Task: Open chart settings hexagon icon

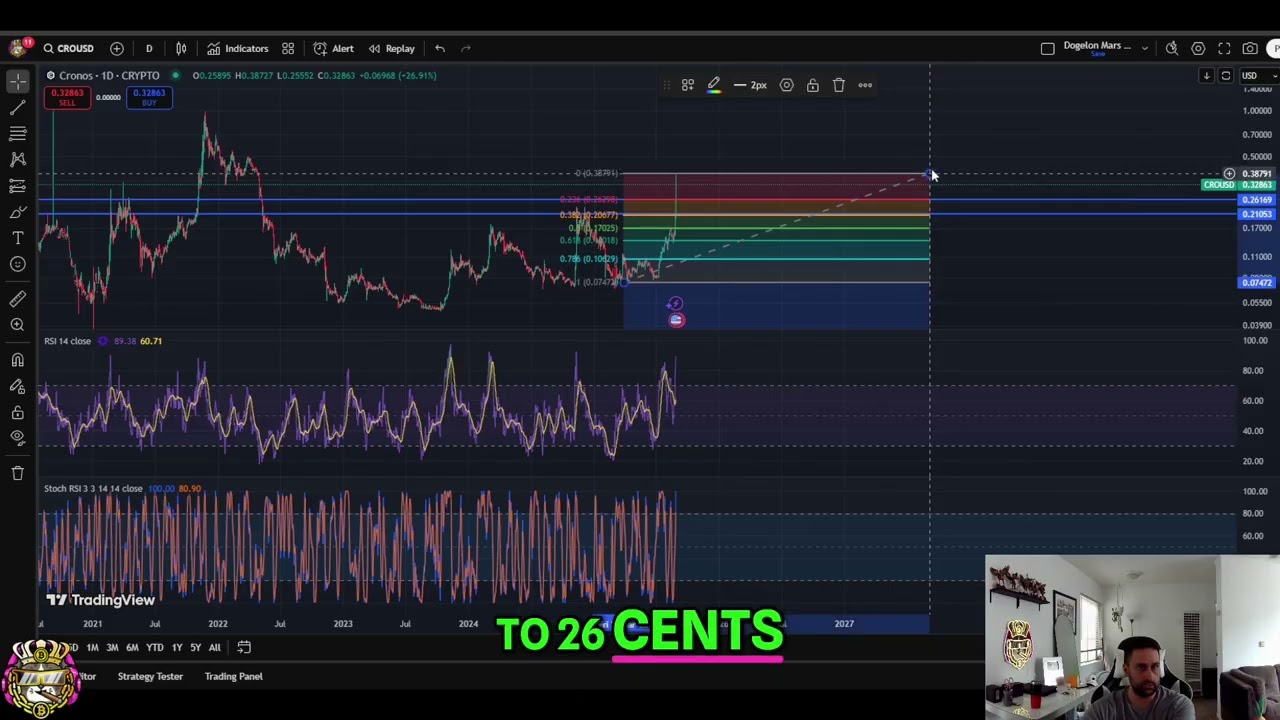Action: [x=1198, y=48]
